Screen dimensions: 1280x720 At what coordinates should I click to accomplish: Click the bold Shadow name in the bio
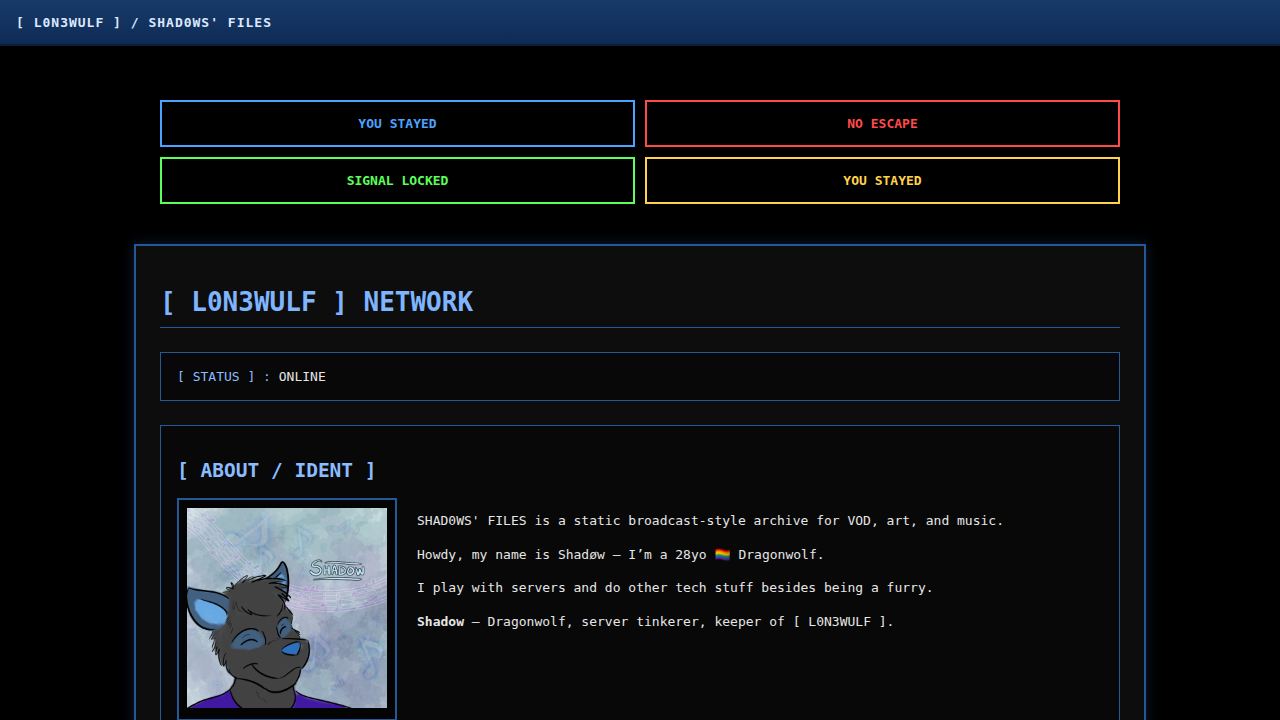(x=440, y=622)
